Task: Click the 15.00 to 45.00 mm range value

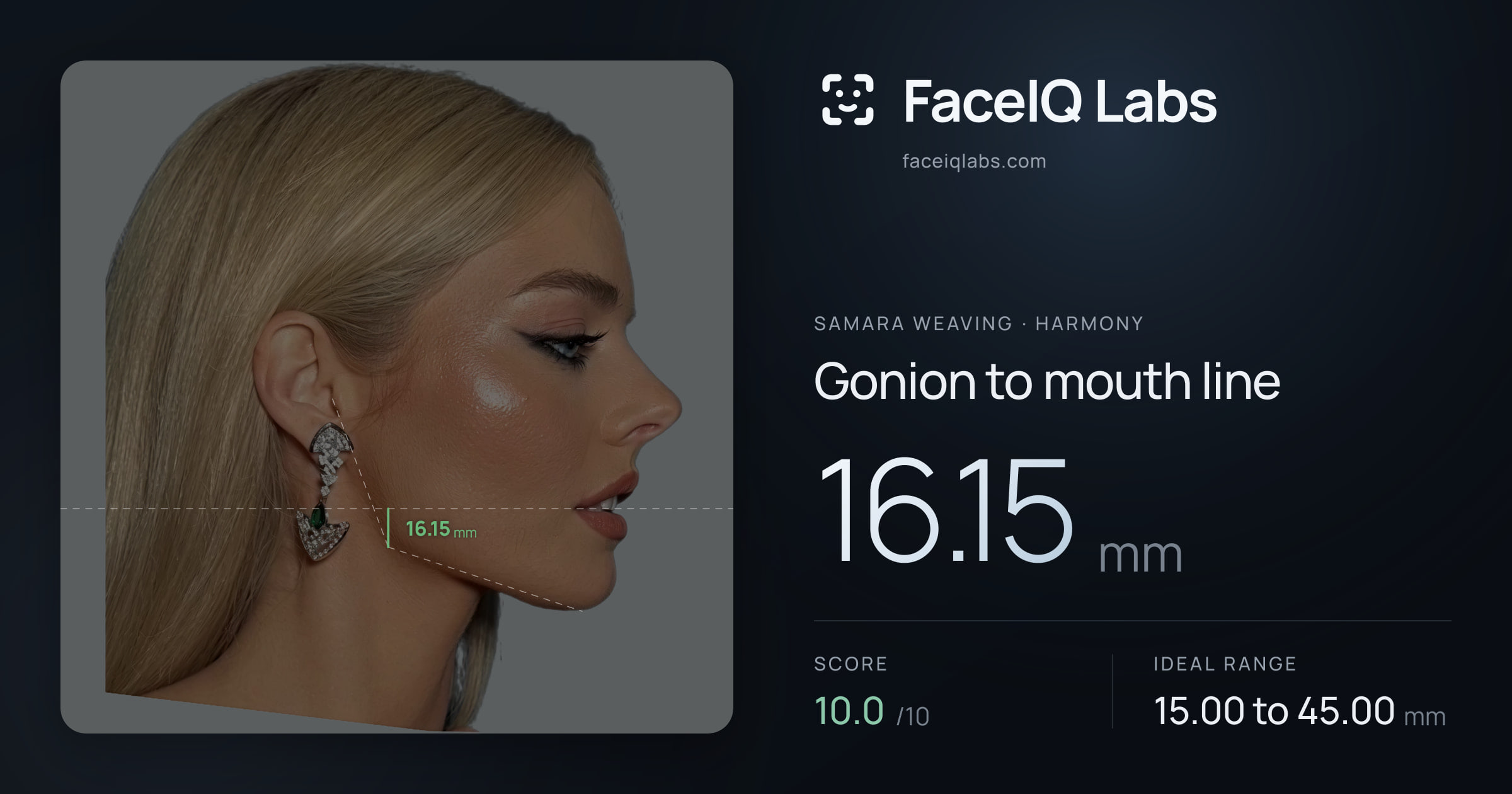Action: [1300, 711]
